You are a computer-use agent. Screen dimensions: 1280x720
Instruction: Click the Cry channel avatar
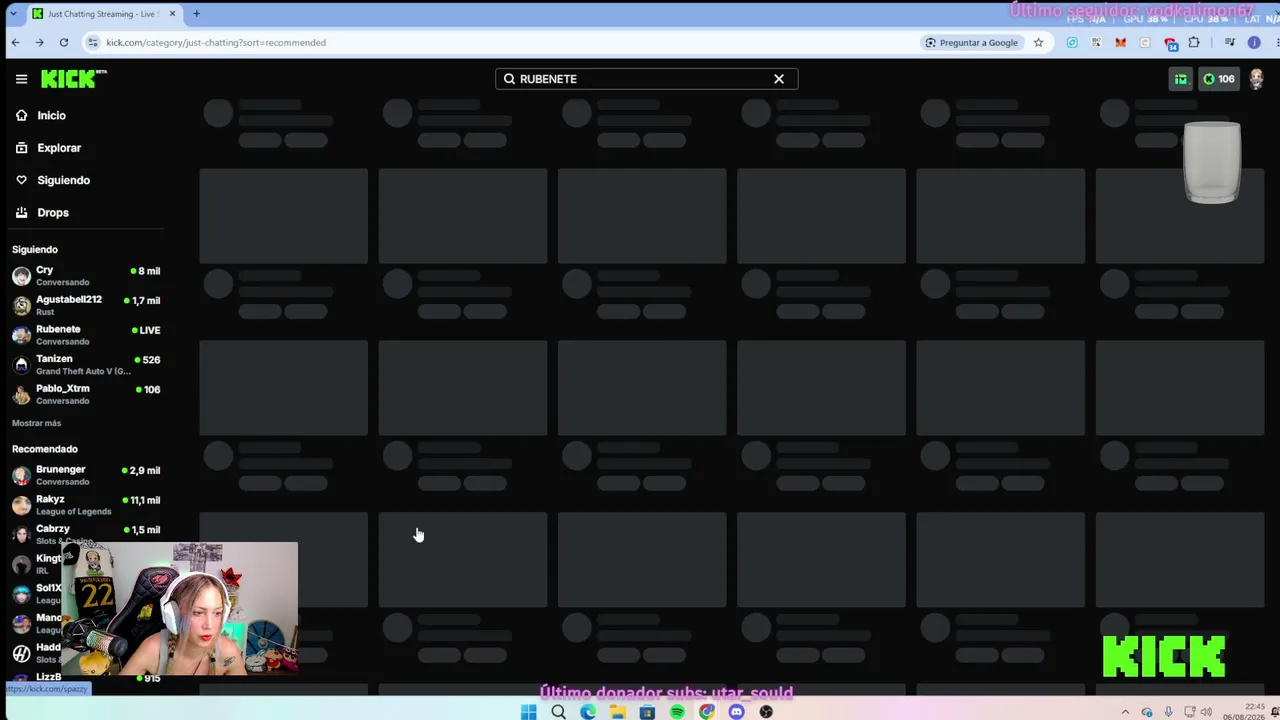click(x=21, y=276)
